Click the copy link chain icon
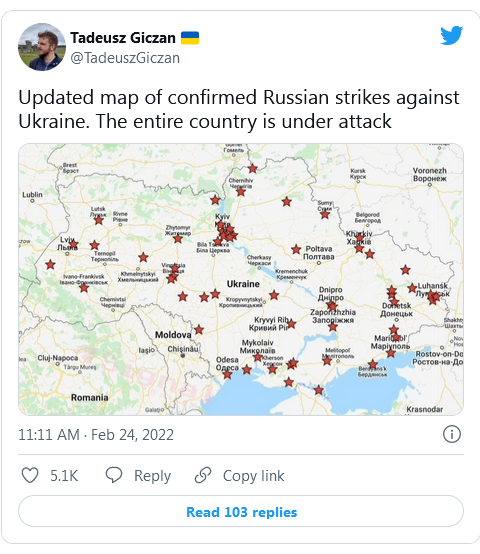 pyautogui.click(x=203, y=475)
